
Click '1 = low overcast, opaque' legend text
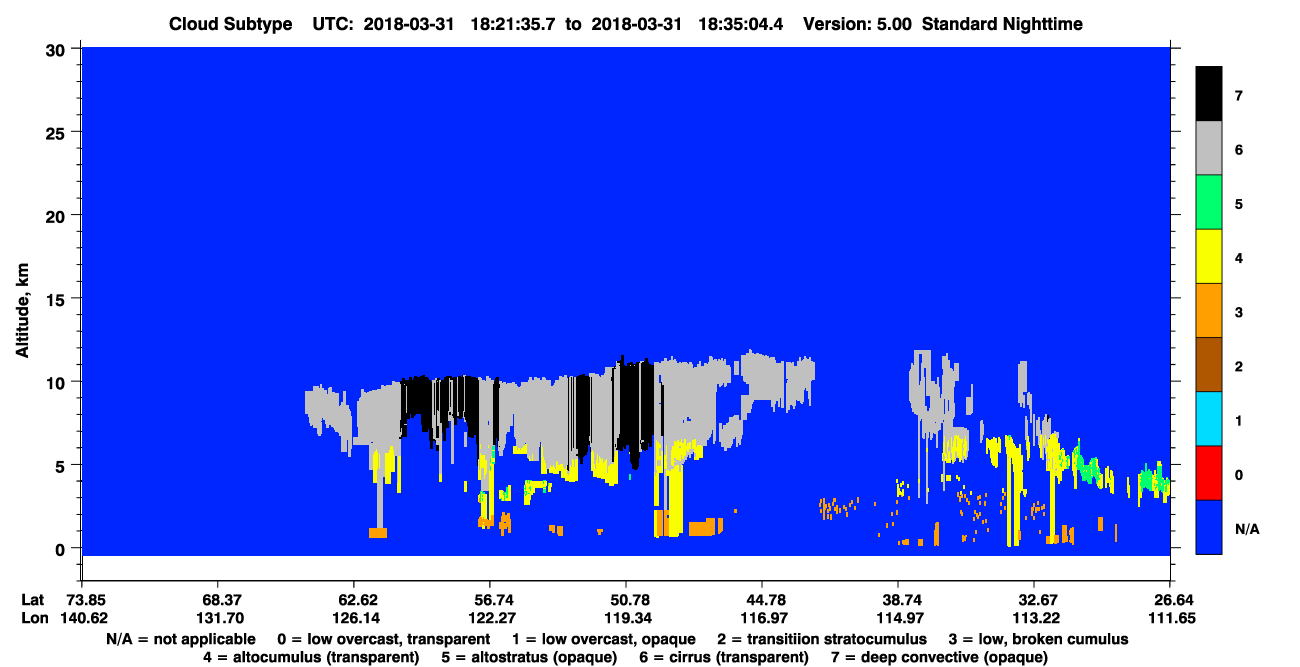click(606, 639)
